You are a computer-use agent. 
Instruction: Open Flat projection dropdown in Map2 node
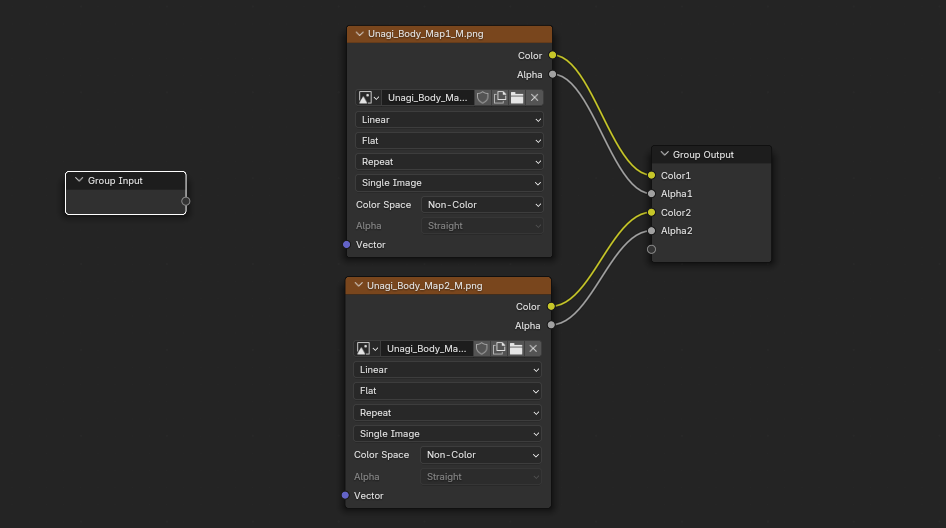pyautogui.click(x=448, y=391)
